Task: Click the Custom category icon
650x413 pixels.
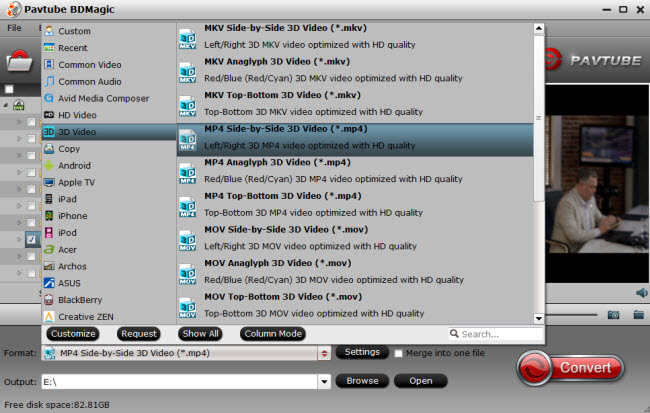Action: (x=49, y=31)
